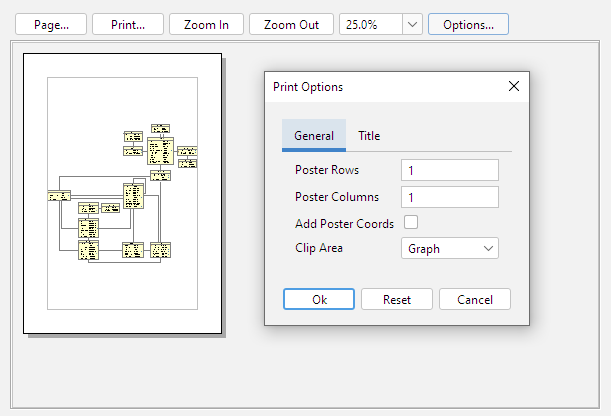The height and width of the screenshot is (416, 611).
Task: Zoom out of the print preview
Action: tap(291, 24)
